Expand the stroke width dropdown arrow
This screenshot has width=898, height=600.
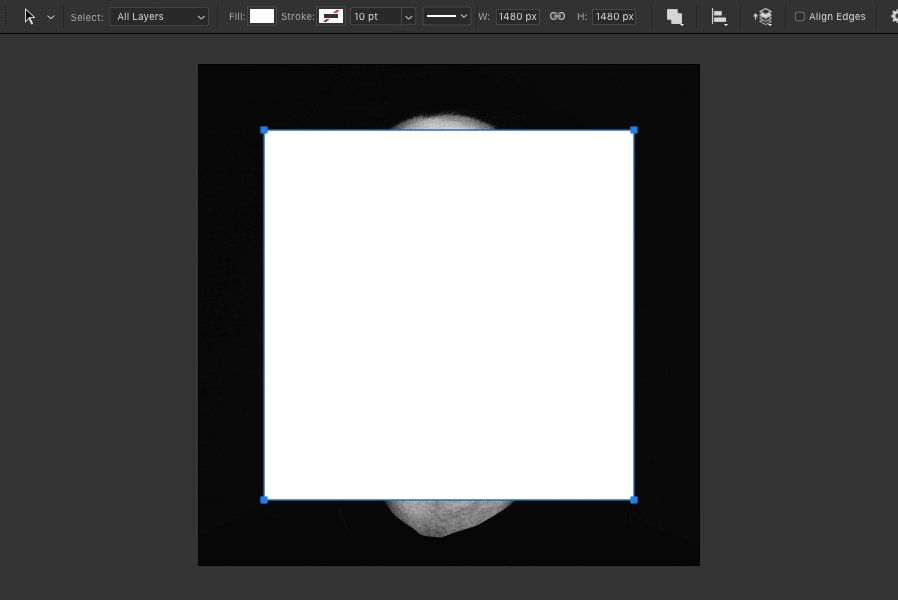408,17
